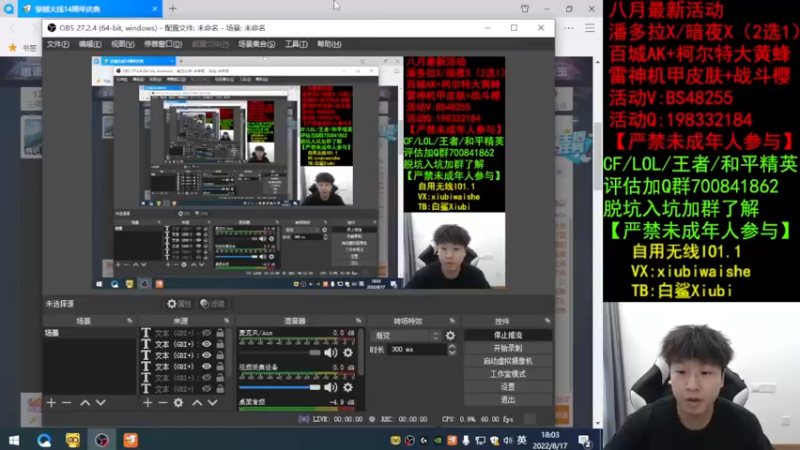This screenshot has width=800, height=450.
Task: Adjust the 视频采集设备 volume slider
Action: tap(280, 387)
